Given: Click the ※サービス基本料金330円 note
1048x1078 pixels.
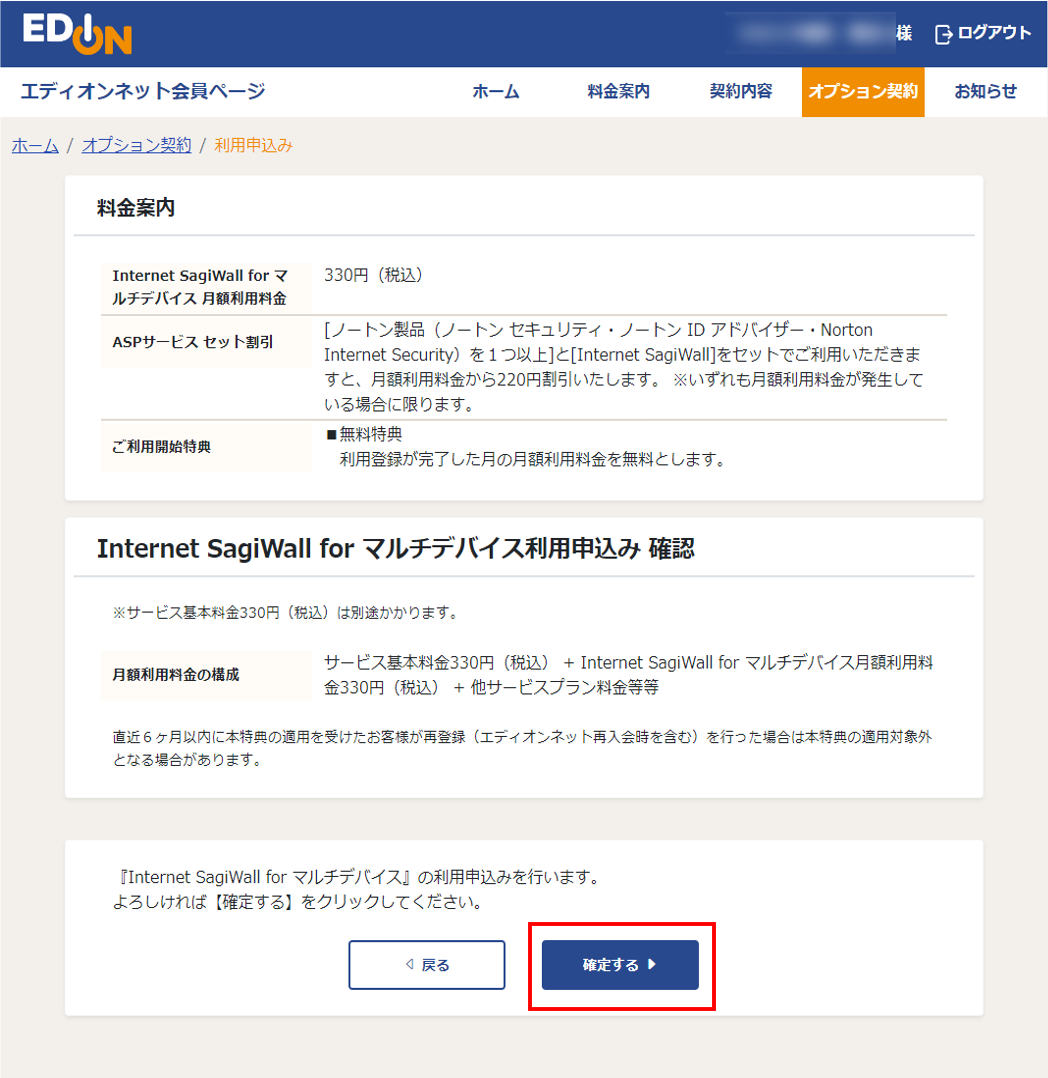Looking at the screenshot, I should coord(285,612).
